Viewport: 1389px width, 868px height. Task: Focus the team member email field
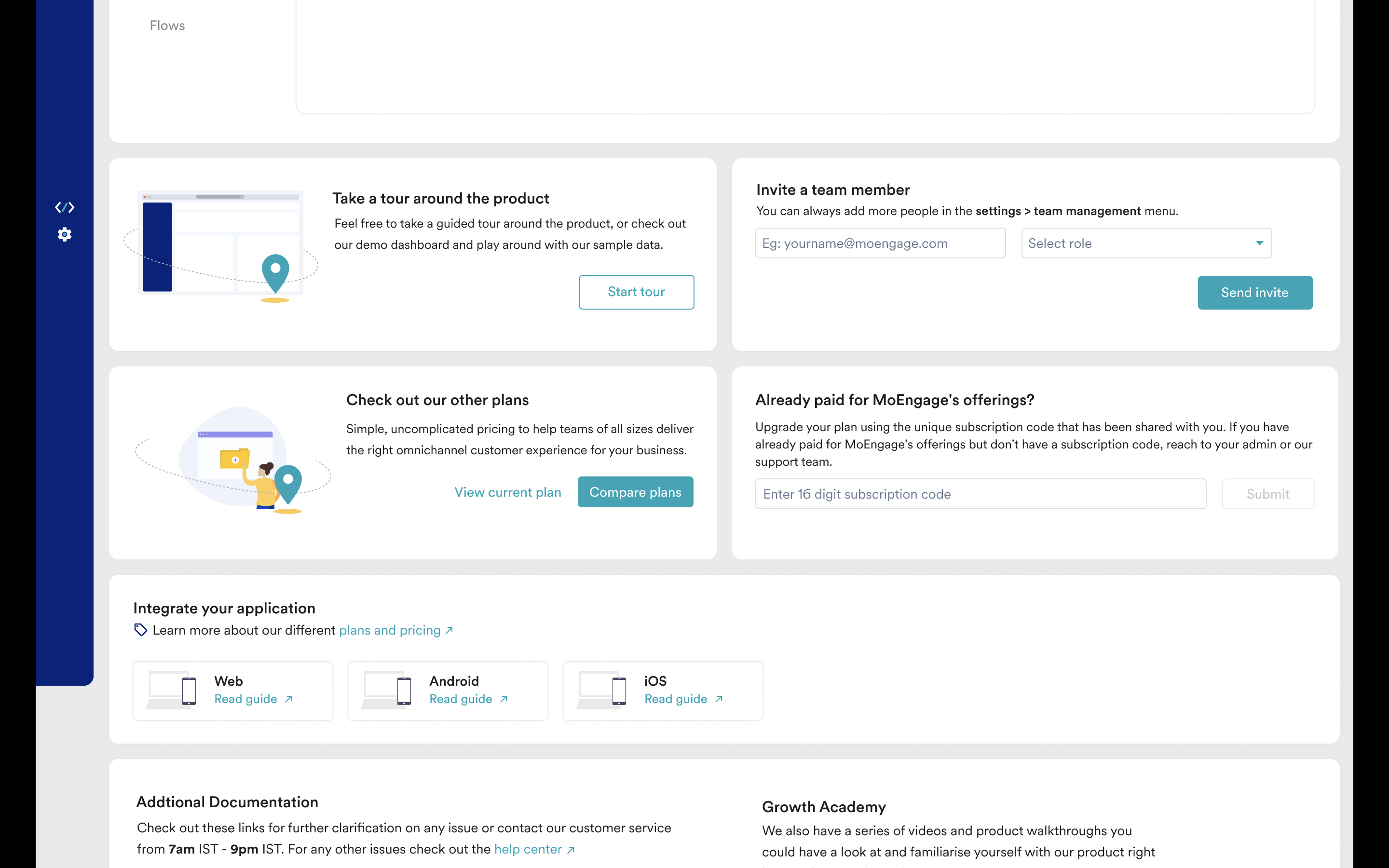(880, 244)
